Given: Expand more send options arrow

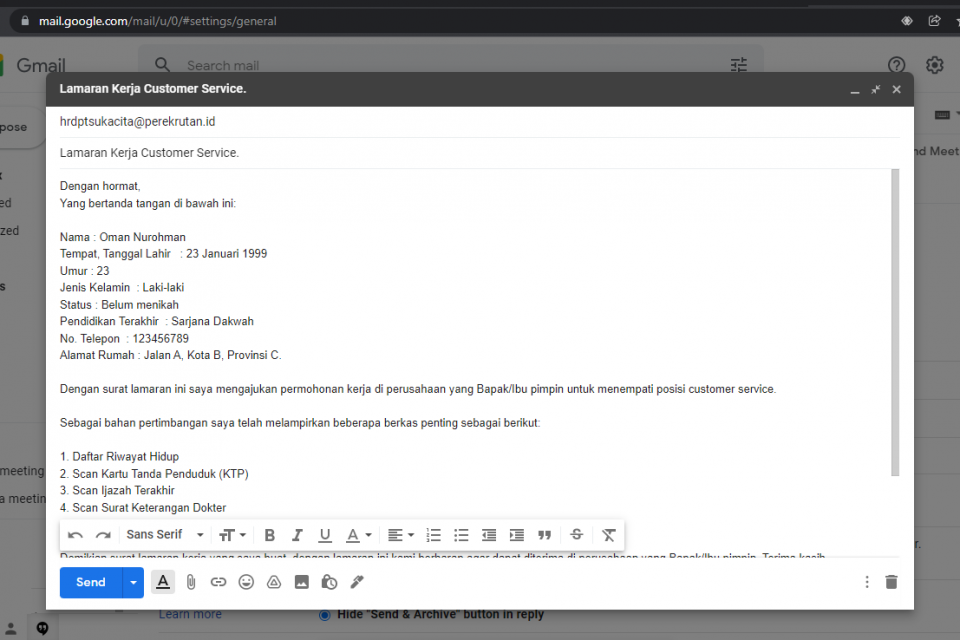Looking at the screenshot, I should (x=134, y=582).
